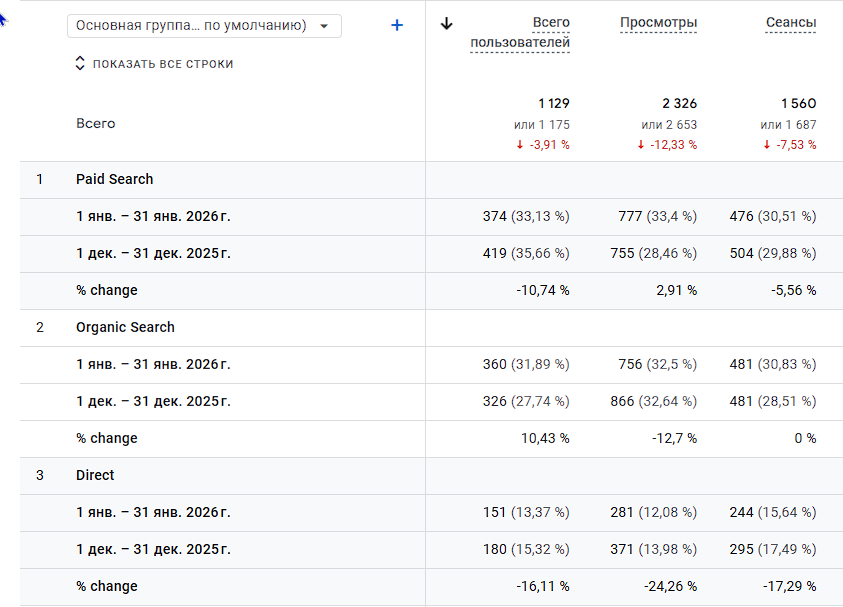843x607 pixels.
Task: Expand rows with 'Показать все строки'
Action: [x=154, y=64]
